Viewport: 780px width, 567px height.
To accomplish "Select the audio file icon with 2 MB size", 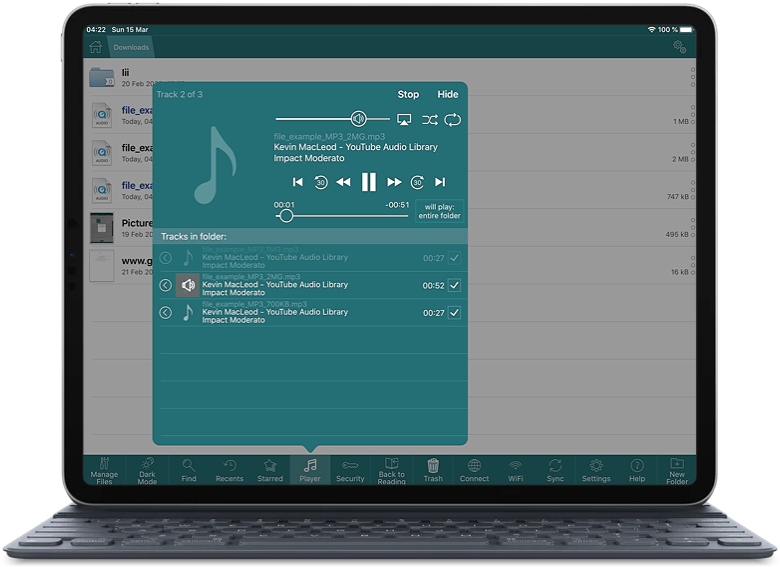I will tap(102, 153).
